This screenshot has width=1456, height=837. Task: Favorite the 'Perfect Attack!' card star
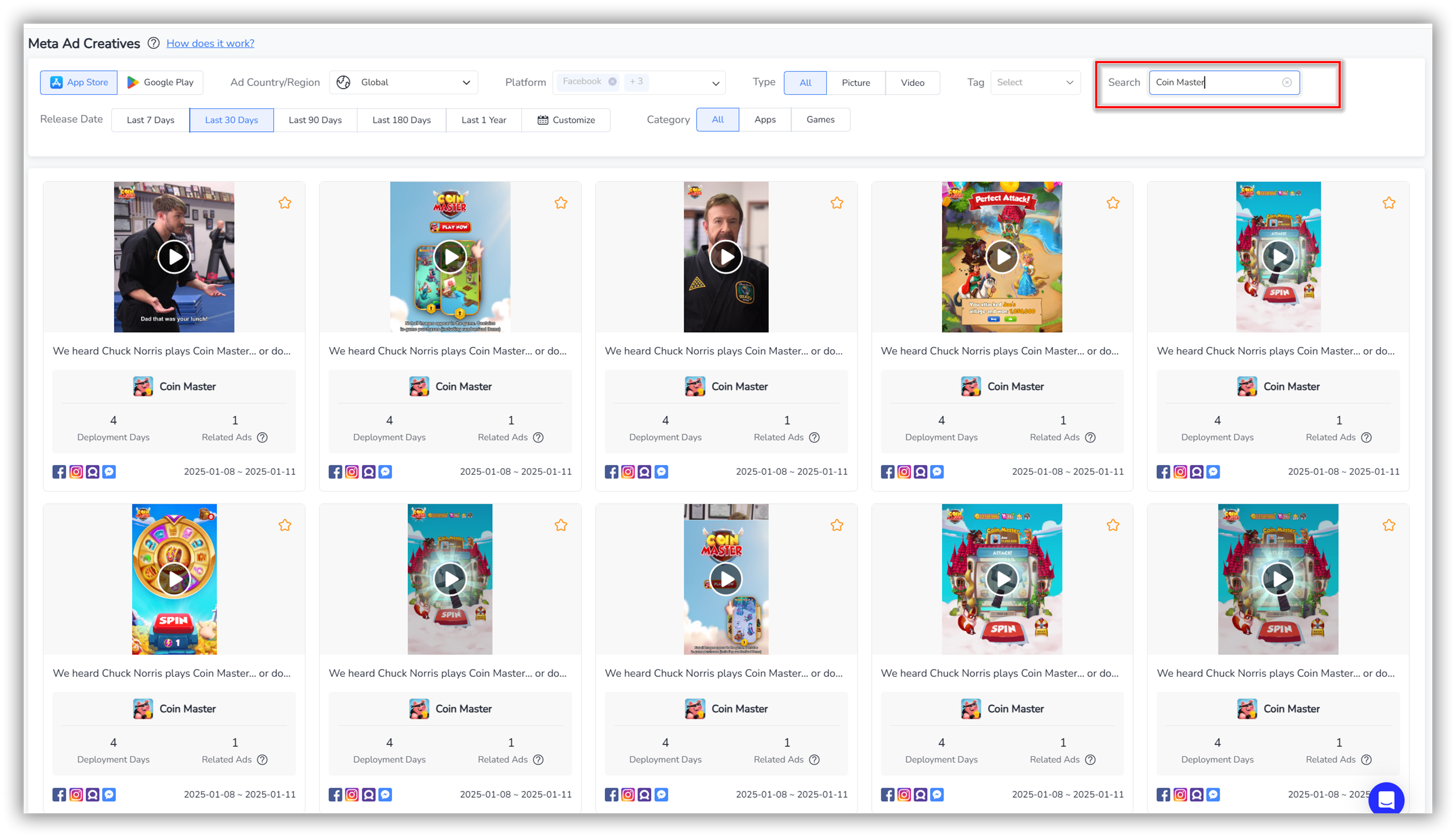click(x=1113, y=203)
